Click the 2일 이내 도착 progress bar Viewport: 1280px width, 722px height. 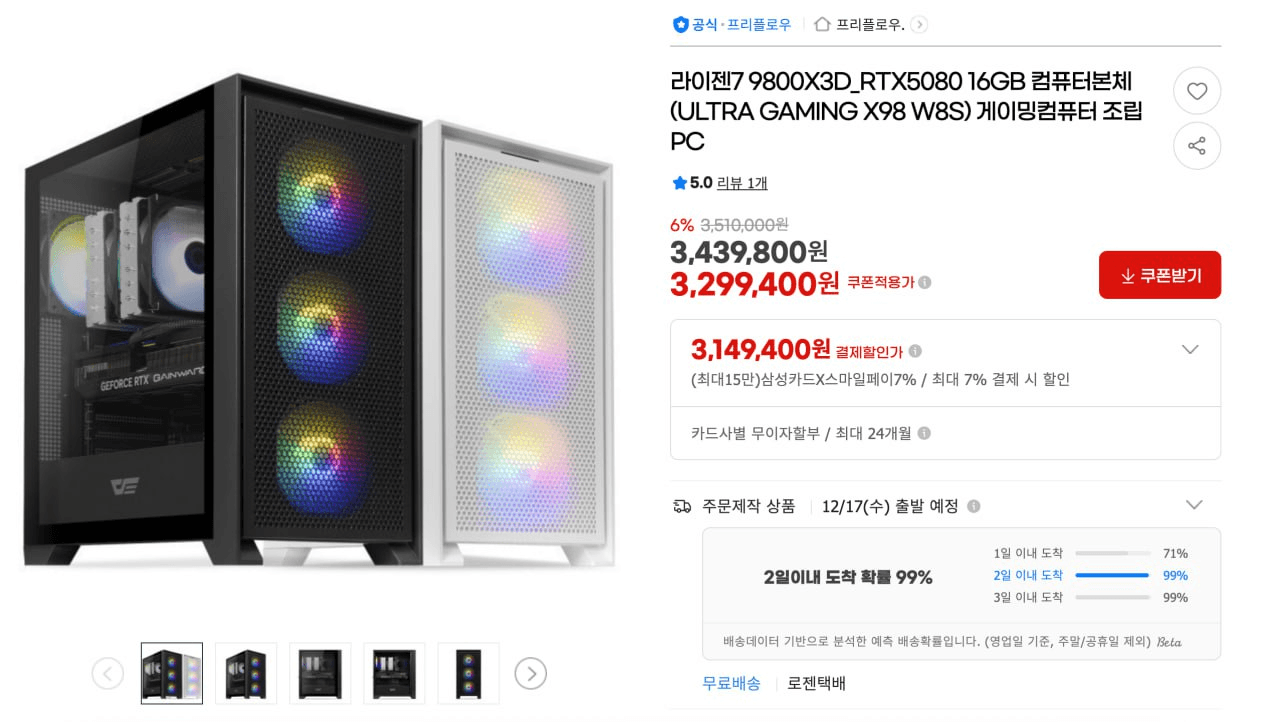1111,575
